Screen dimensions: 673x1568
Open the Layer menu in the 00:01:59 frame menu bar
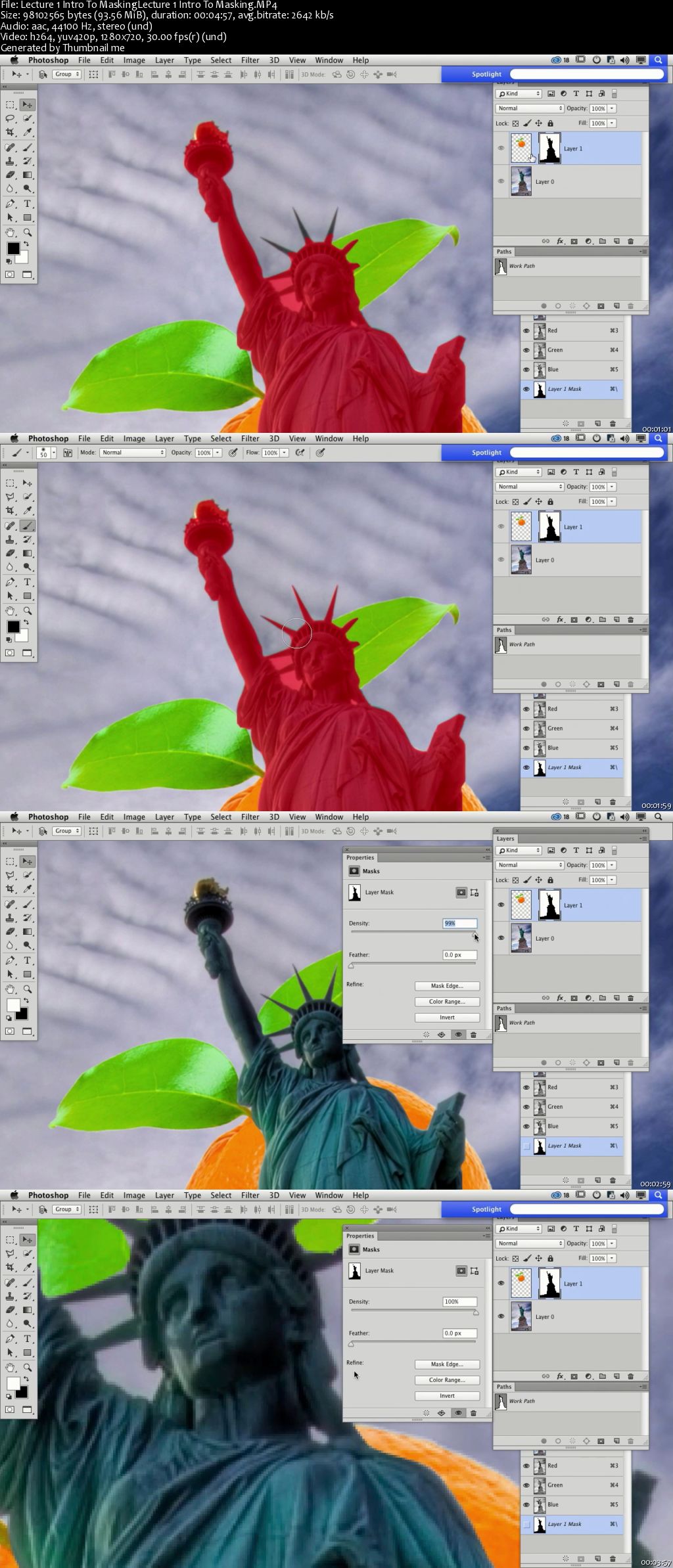pos(164,438)
